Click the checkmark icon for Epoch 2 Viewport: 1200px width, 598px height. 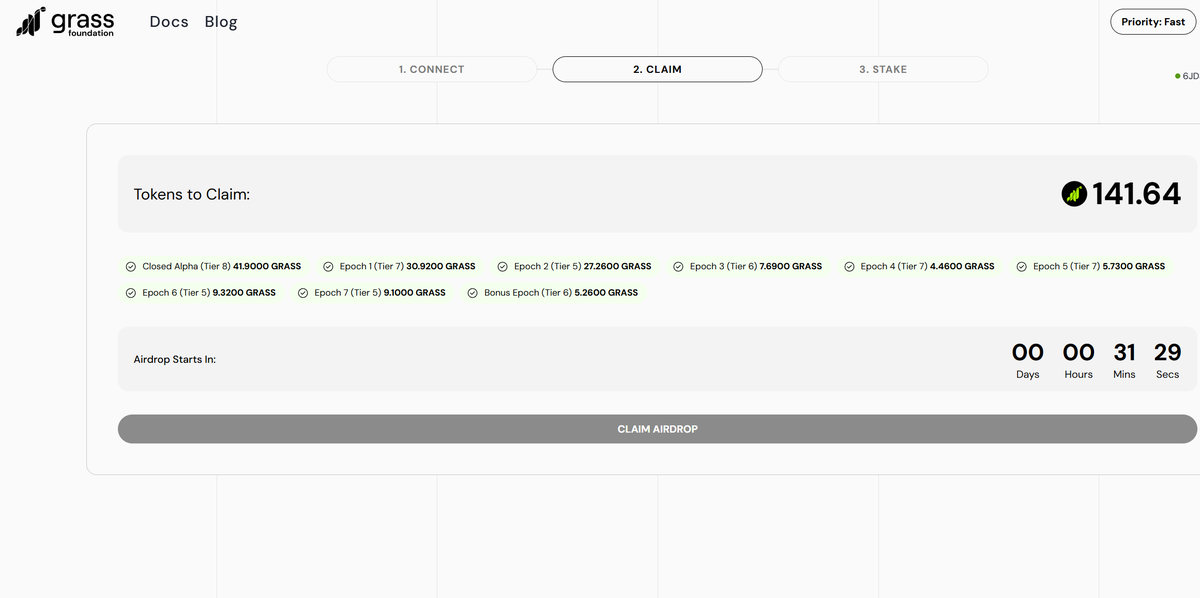click(x=502, y=267)
